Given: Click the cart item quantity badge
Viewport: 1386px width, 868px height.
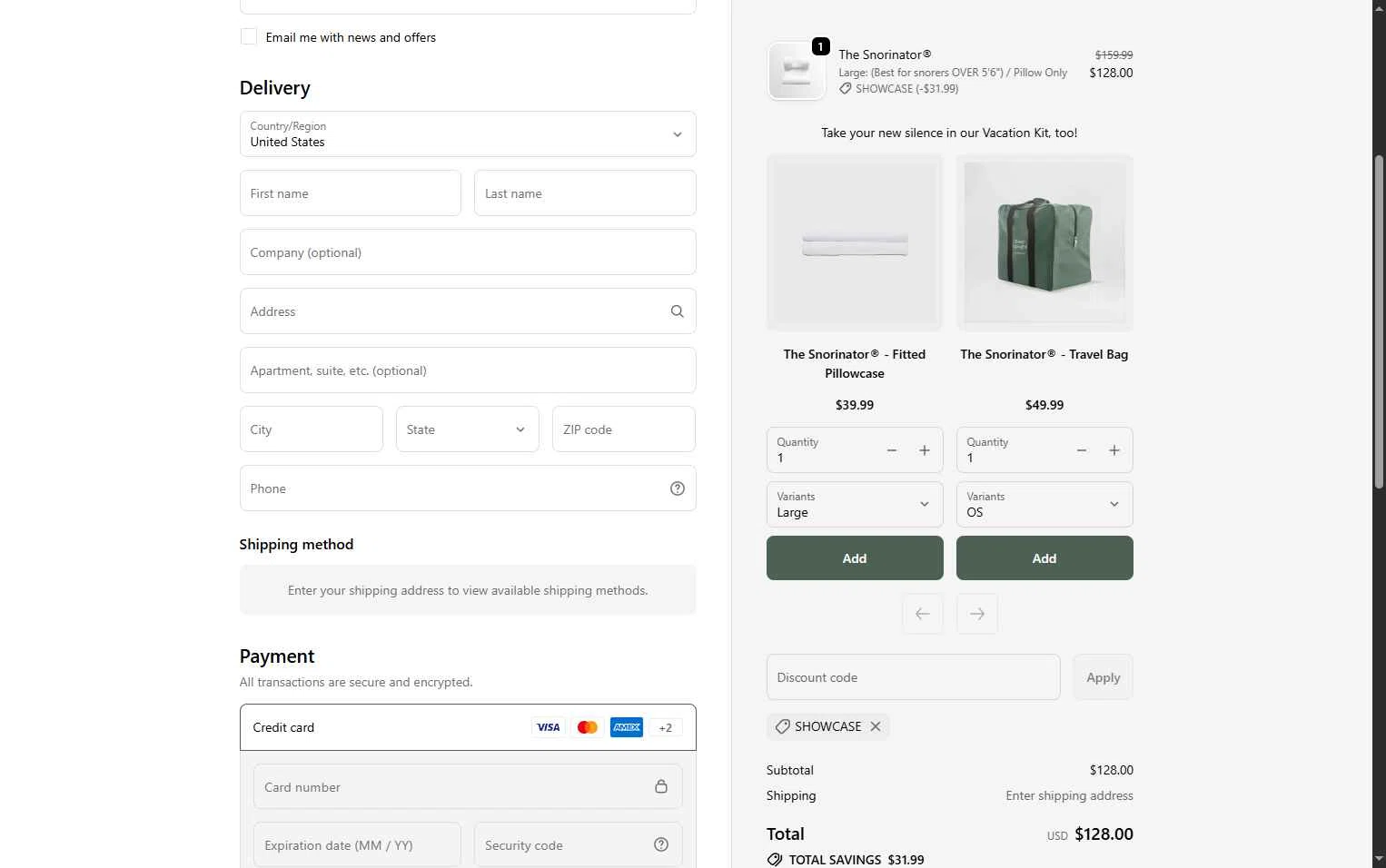Looking at the screenshot, I should [821, 46].
